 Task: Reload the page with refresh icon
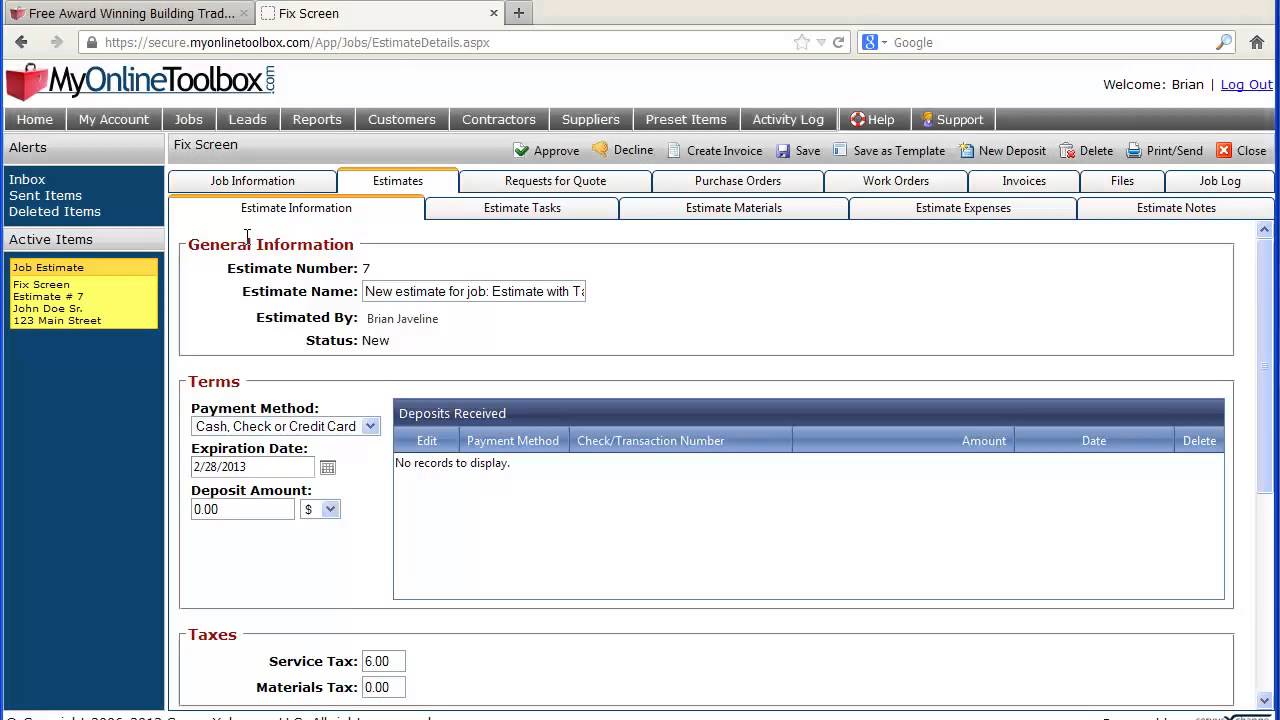tap(839, 42)
